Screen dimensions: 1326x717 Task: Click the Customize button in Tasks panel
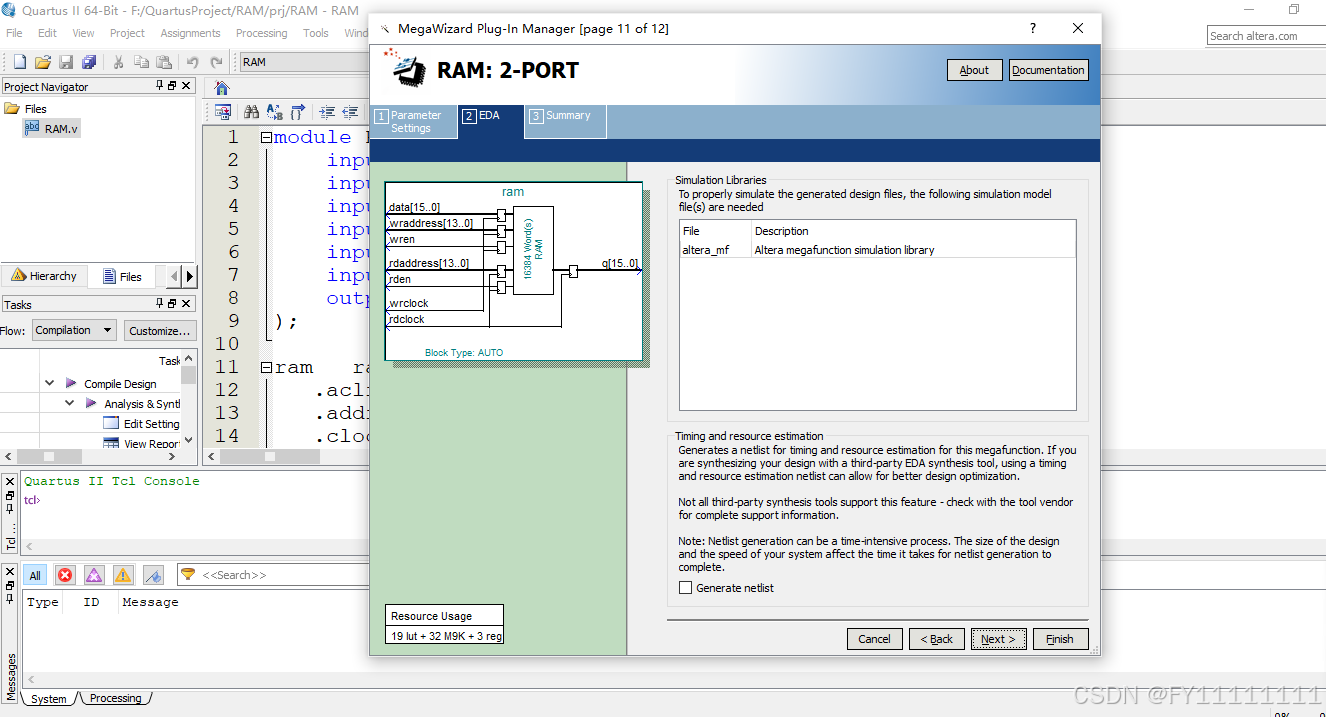(x=160, y=330)
